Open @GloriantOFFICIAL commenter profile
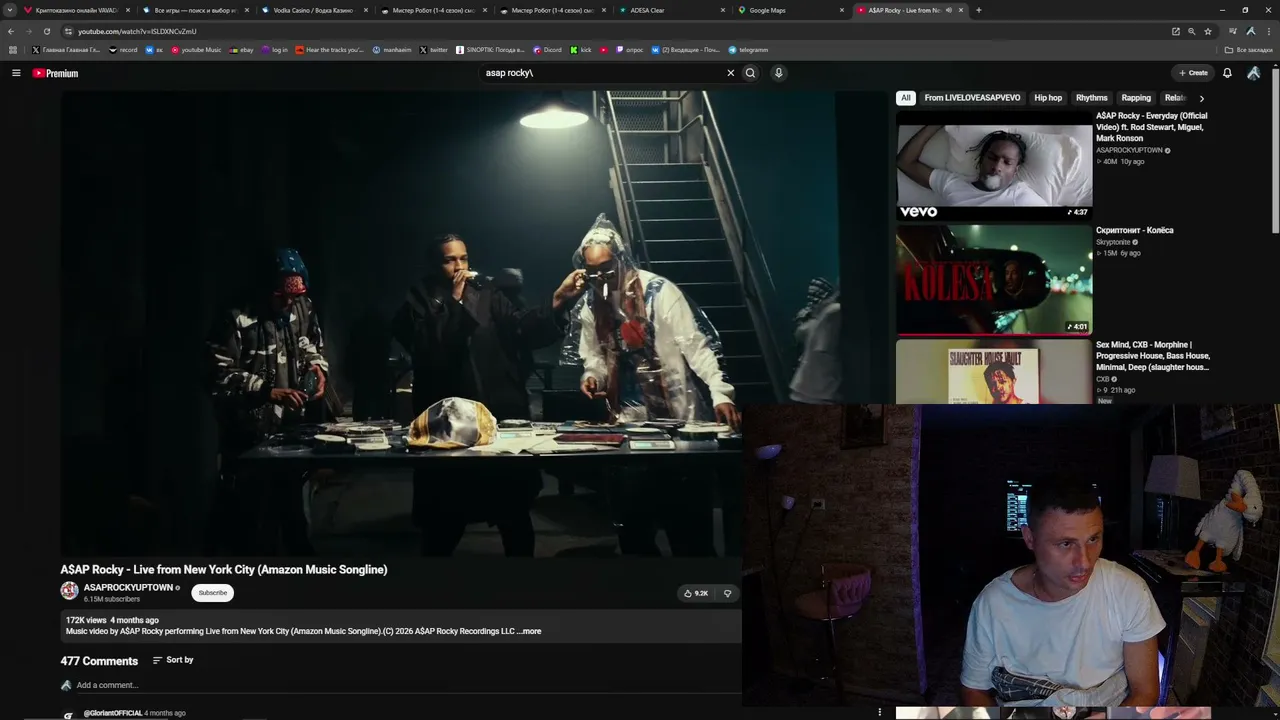Image resolution: width=1280 pixels, height=720 pixels. 113,713
